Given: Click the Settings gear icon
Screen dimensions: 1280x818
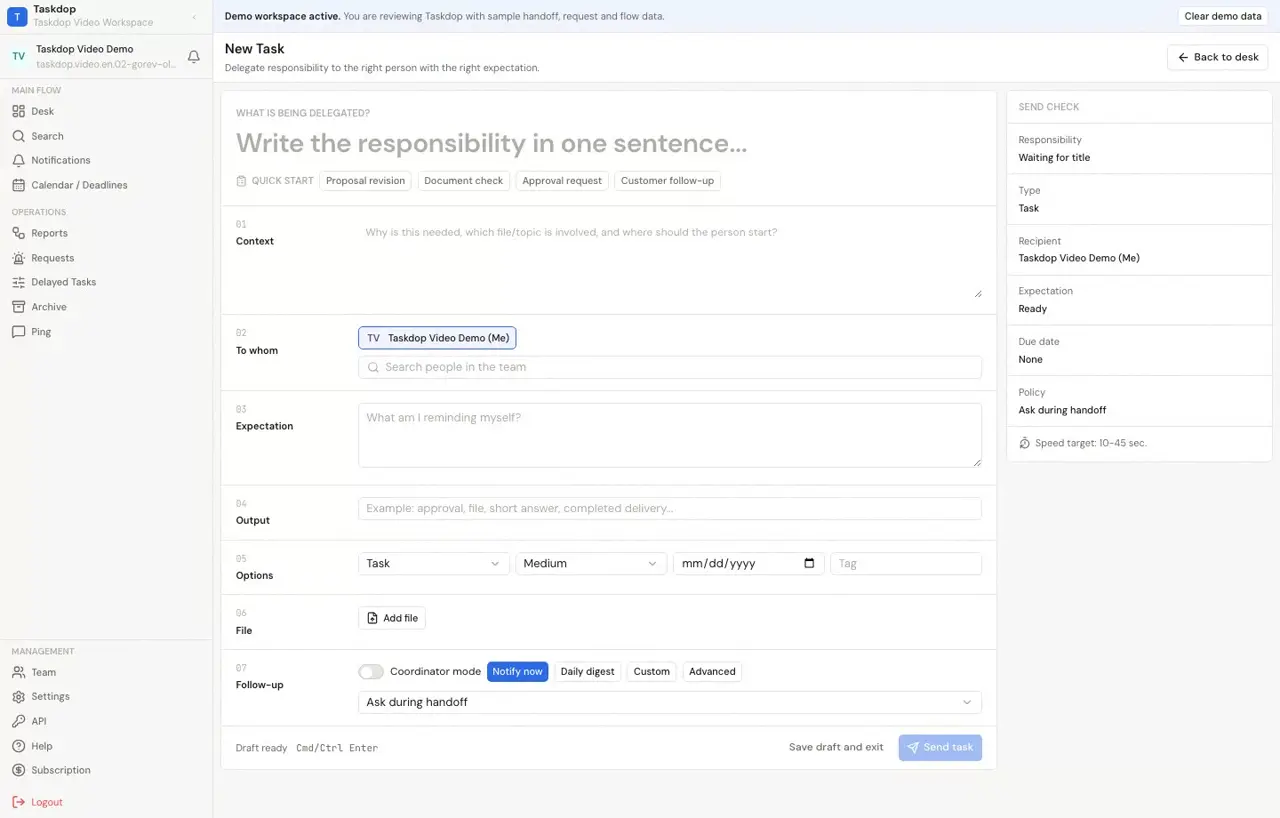Looking at the screenshot, I should [x=18, y=696].
